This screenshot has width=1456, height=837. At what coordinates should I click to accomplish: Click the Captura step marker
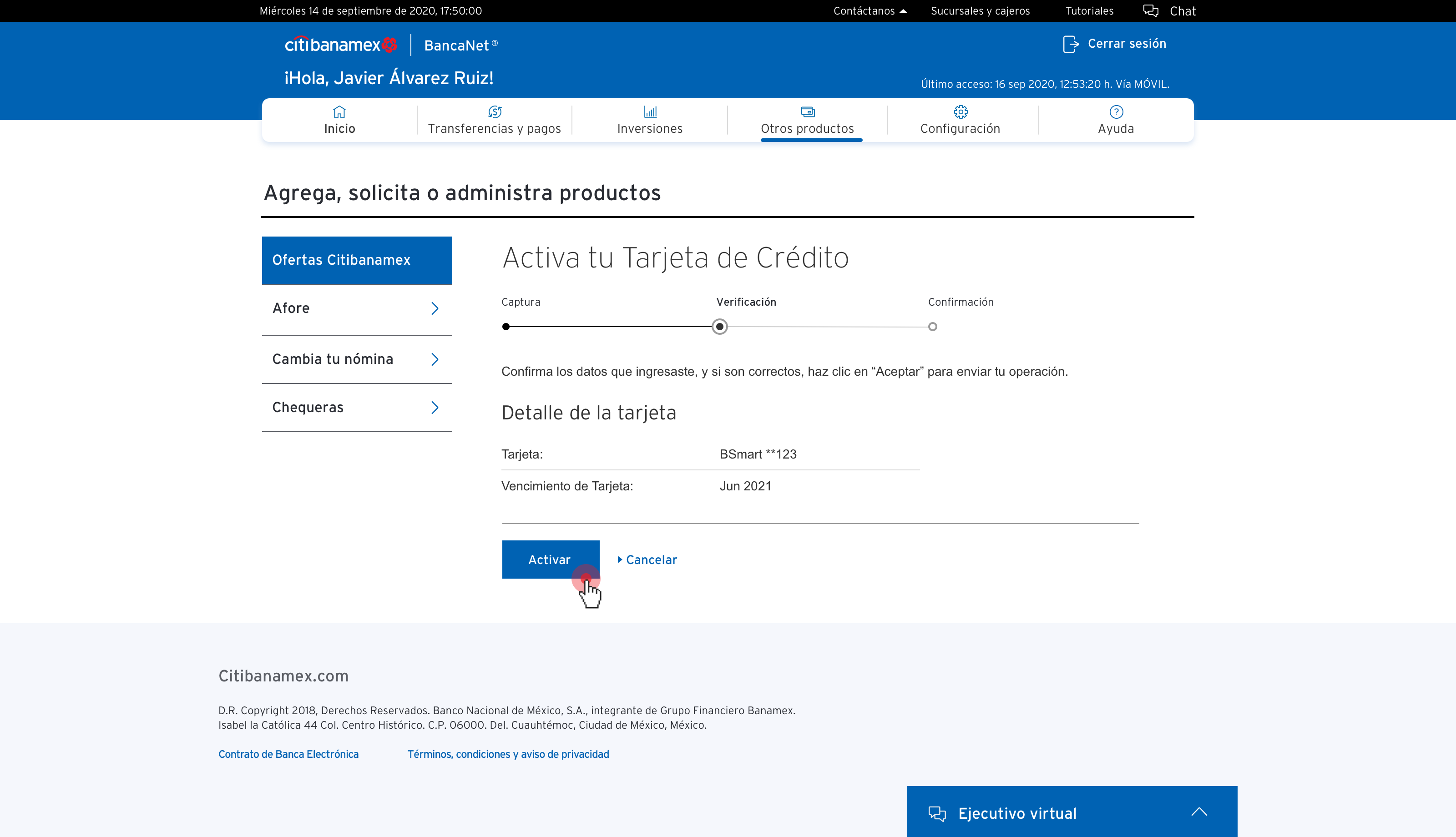tap(506, 327)
